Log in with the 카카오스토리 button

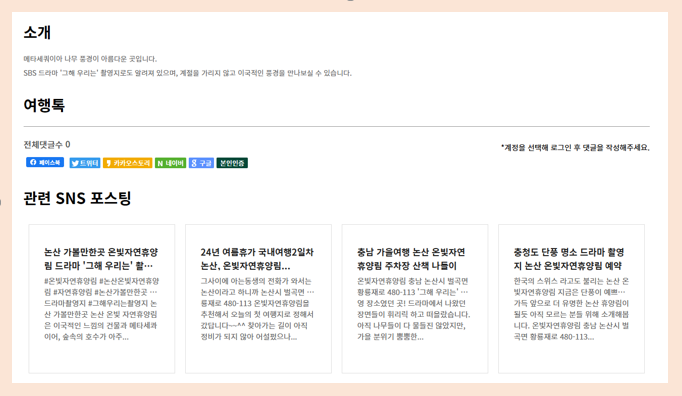(x=127, y=163)
